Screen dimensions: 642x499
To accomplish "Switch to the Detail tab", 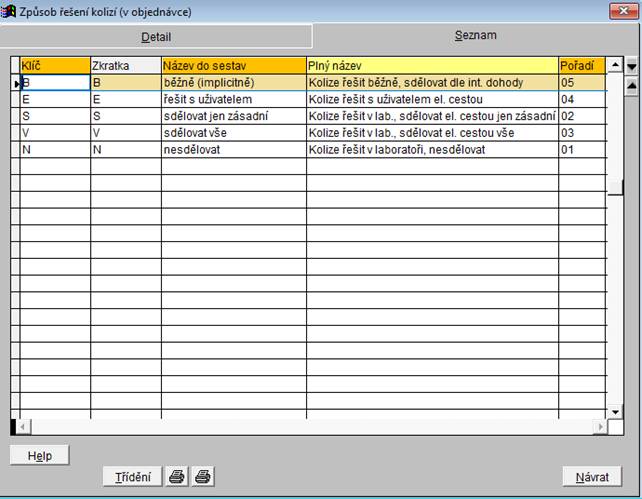I will click(x=155, y=37).
